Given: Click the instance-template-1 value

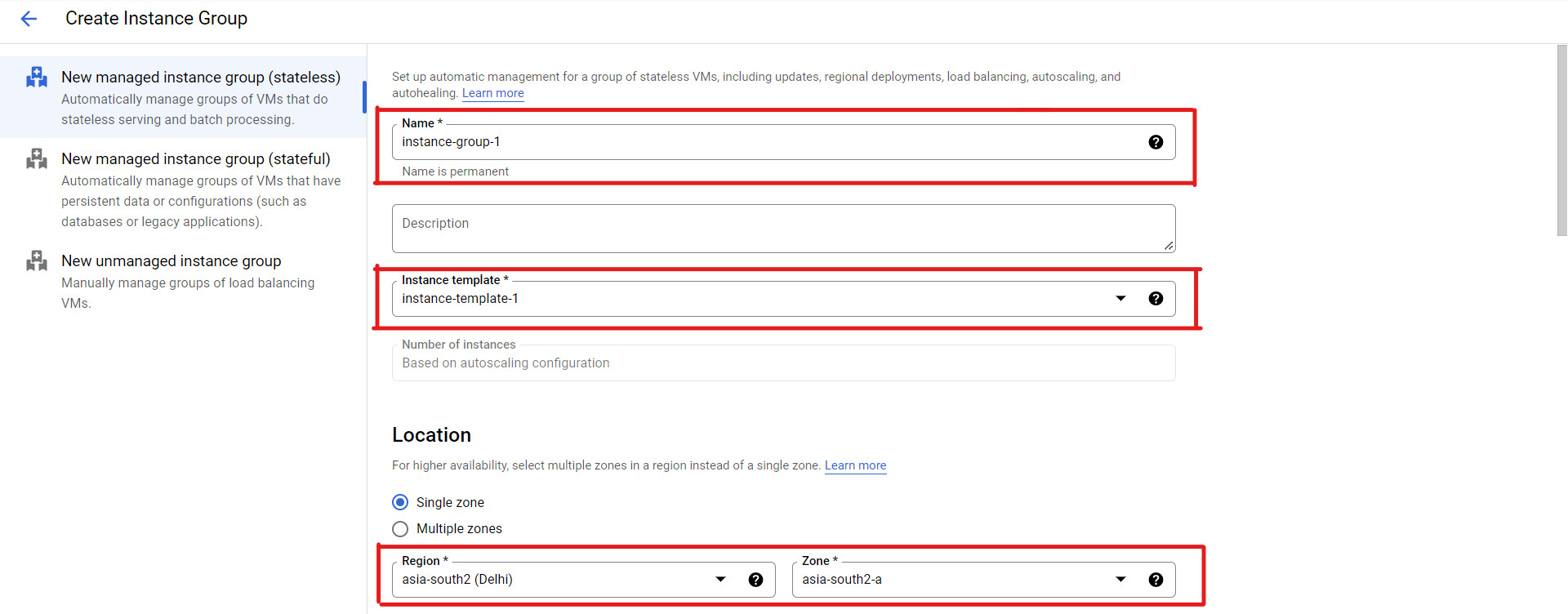Looking at the screenshot, I should [460, 299].
